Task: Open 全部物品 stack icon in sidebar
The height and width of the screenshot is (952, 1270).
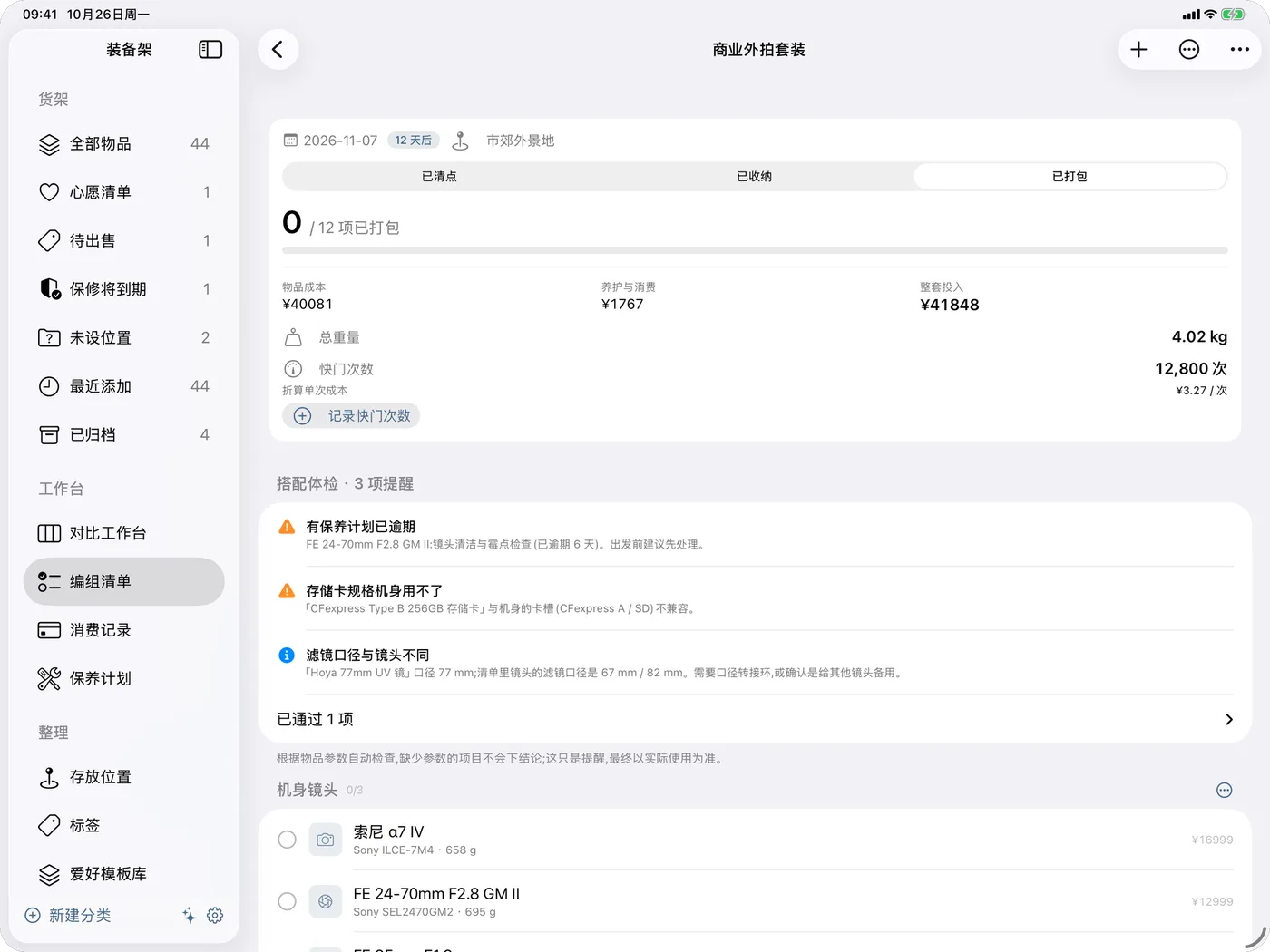Action: pos(49,144)
